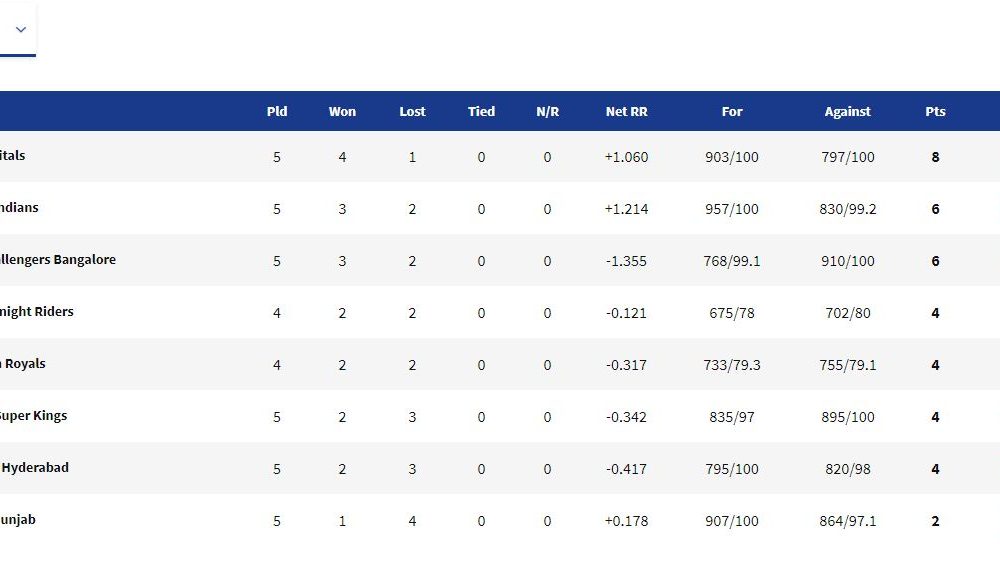This screenshot has width=1000, height=587.
Task: Click the For column header
Action: 732,111
